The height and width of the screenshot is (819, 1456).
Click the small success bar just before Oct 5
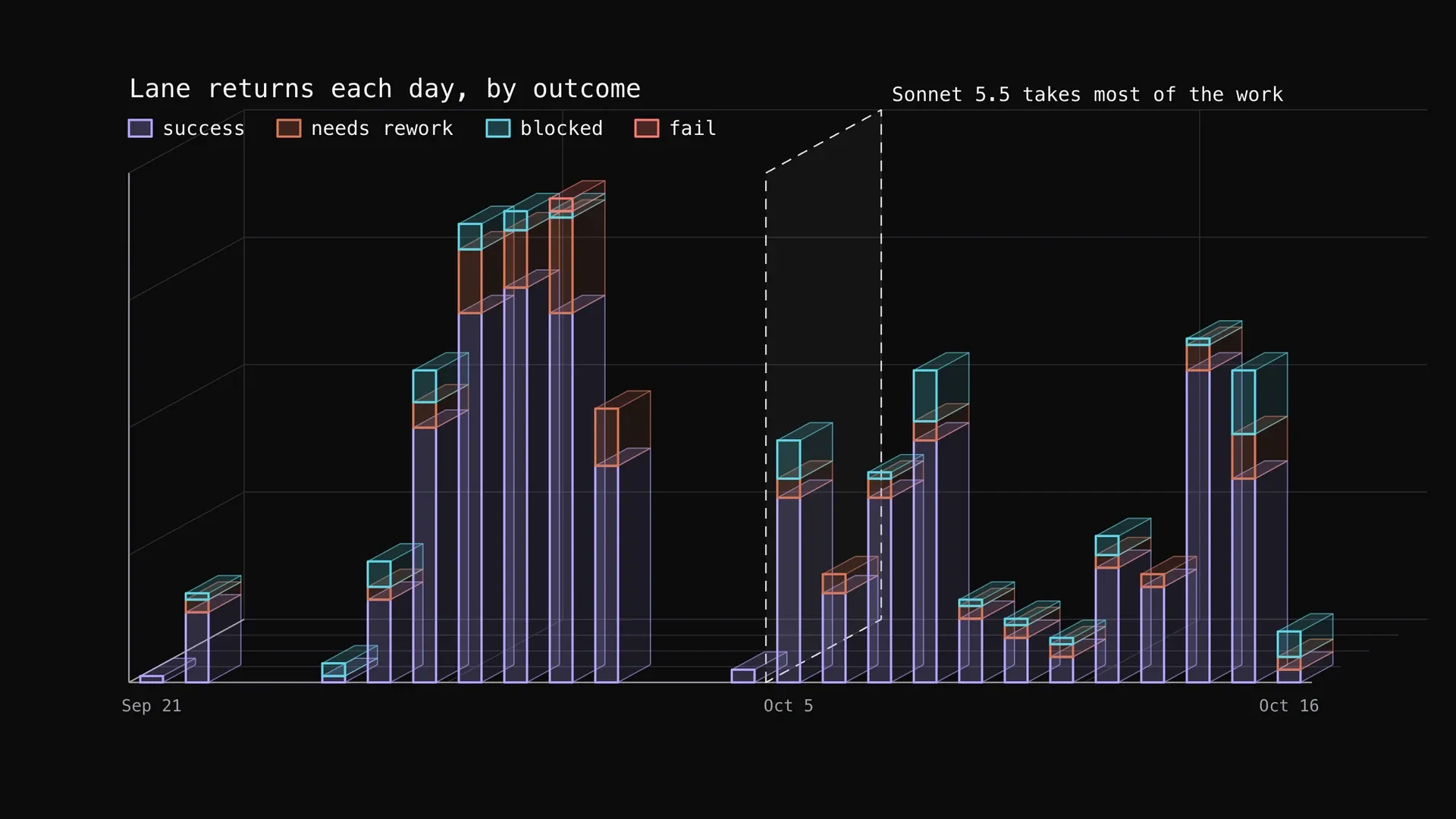point(743,676)
